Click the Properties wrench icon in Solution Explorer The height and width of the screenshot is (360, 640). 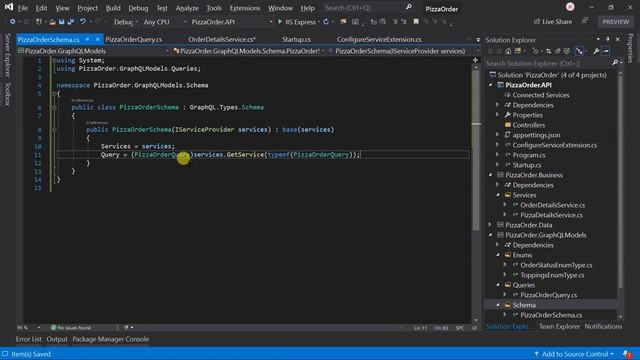[596, 51]
